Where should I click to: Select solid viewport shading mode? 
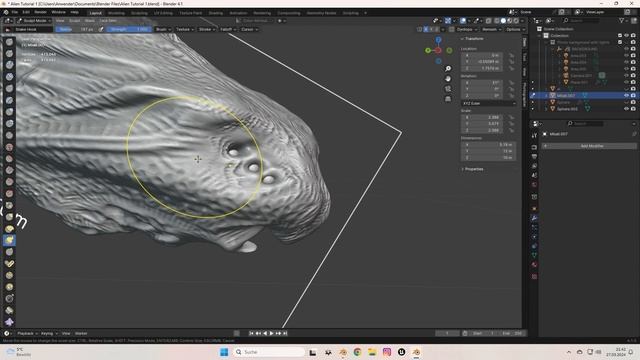pos(503,20)
